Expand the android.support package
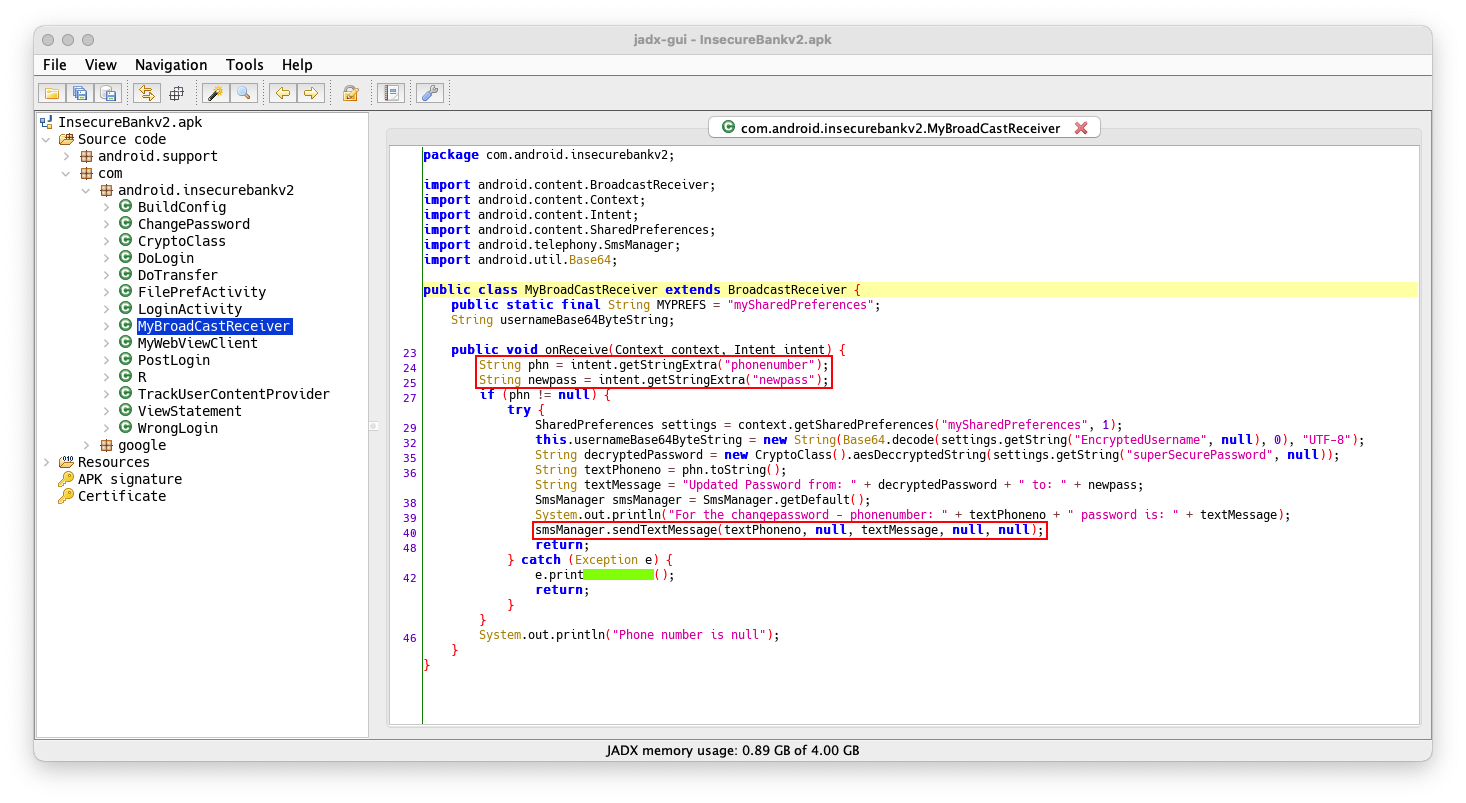1466x803 pixels. pos(66,156)
